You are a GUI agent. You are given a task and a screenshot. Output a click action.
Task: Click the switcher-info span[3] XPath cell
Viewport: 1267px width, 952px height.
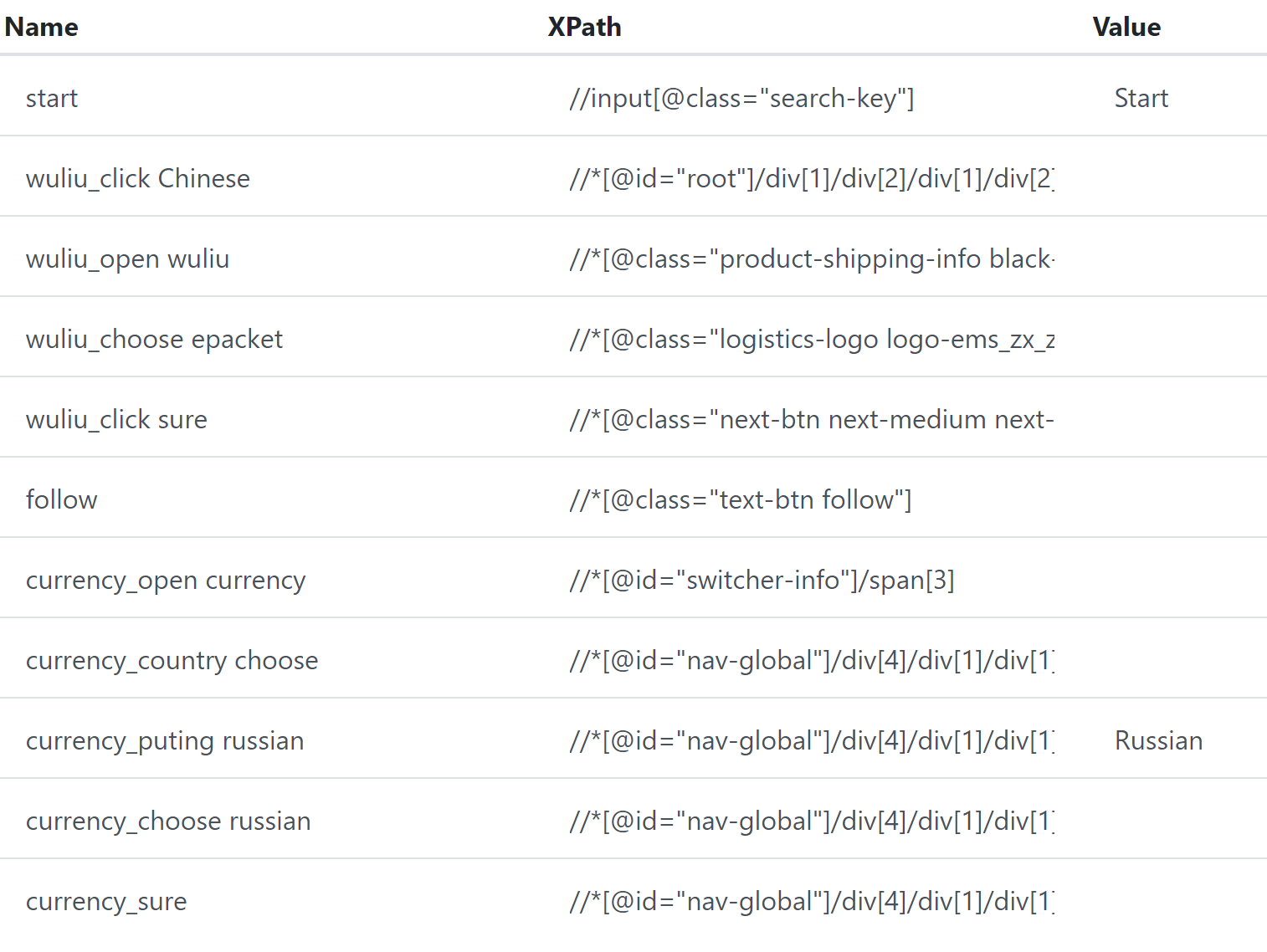click(x=762, y=581)
